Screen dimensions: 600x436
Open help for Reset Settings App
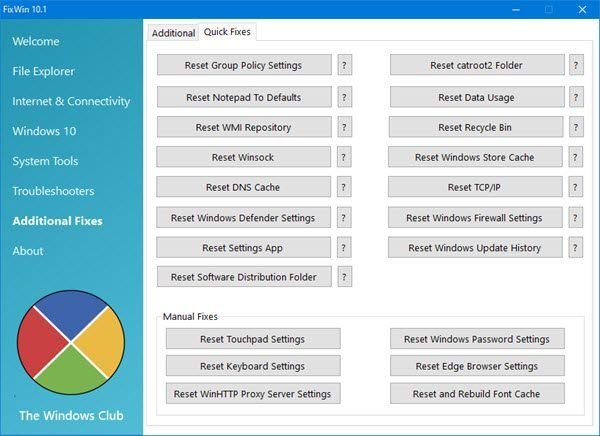click(344, 248)
